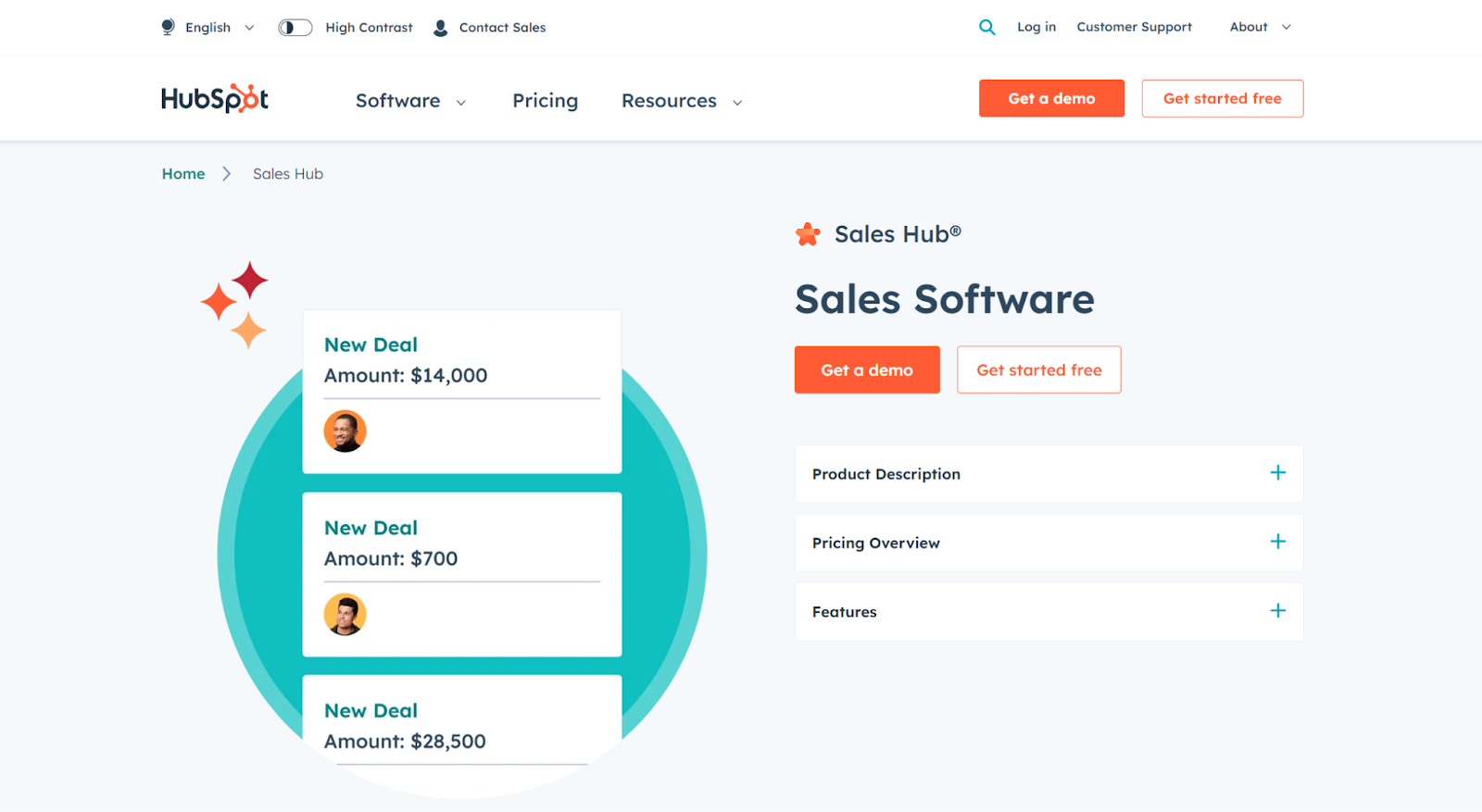Expand the Resources menu

click(x=682, y=100)
